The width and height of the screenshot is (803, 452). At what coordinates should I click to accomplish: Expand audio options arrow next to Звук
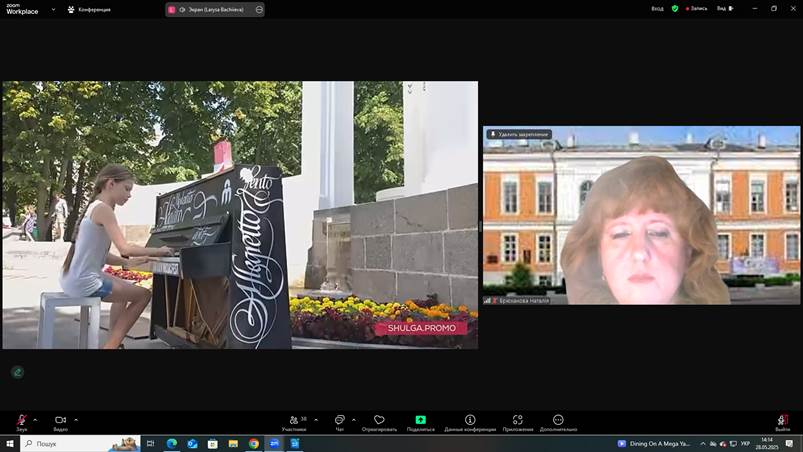pos(35,419)
